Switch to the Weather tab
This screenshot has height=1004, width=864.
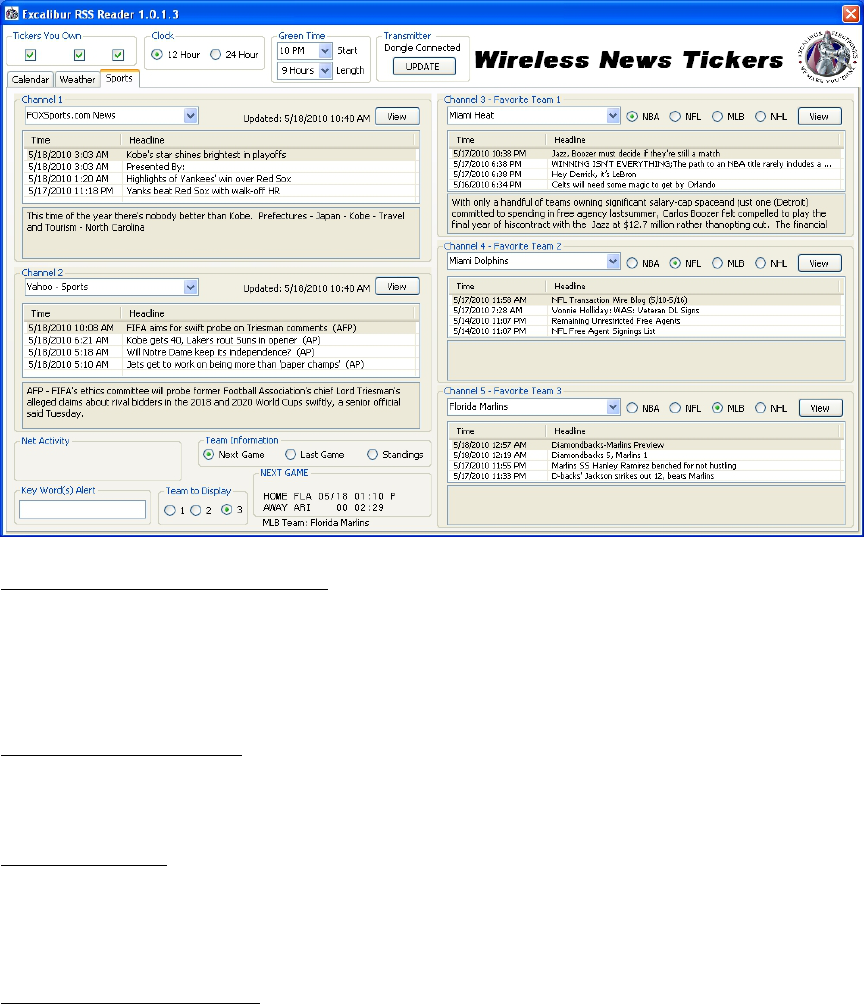77,79
